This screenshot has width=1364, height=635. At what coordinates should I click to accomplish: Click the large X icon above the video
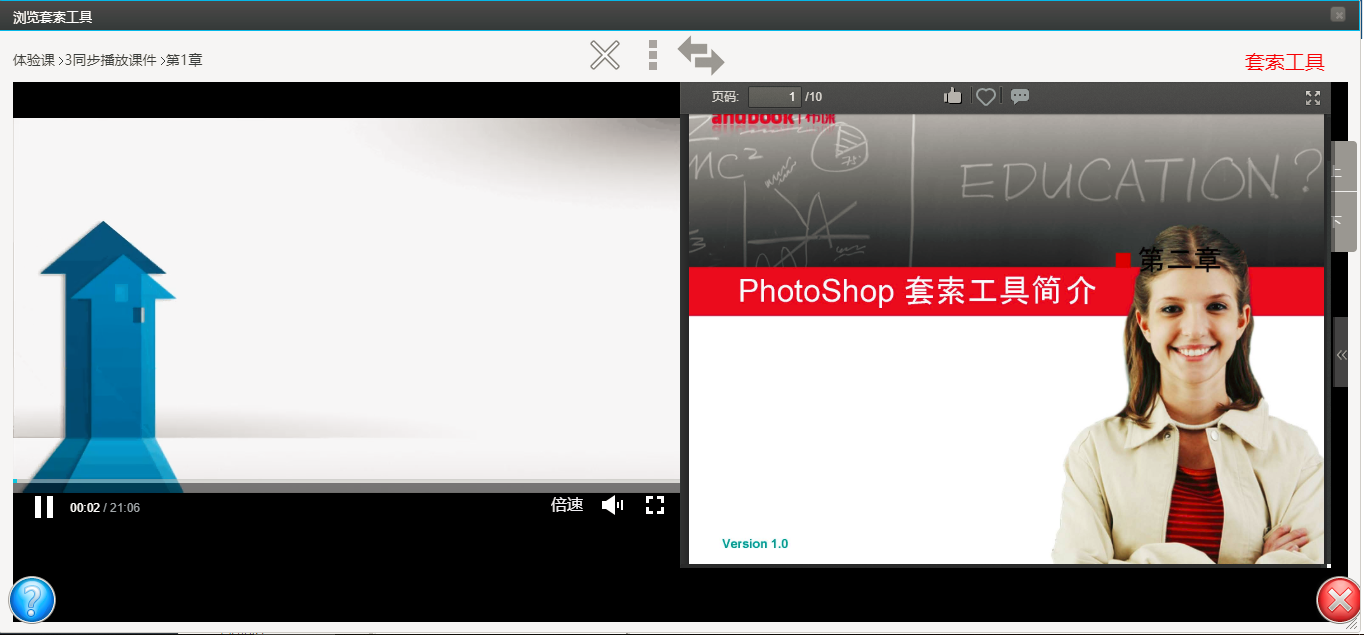tap(605, 56)
